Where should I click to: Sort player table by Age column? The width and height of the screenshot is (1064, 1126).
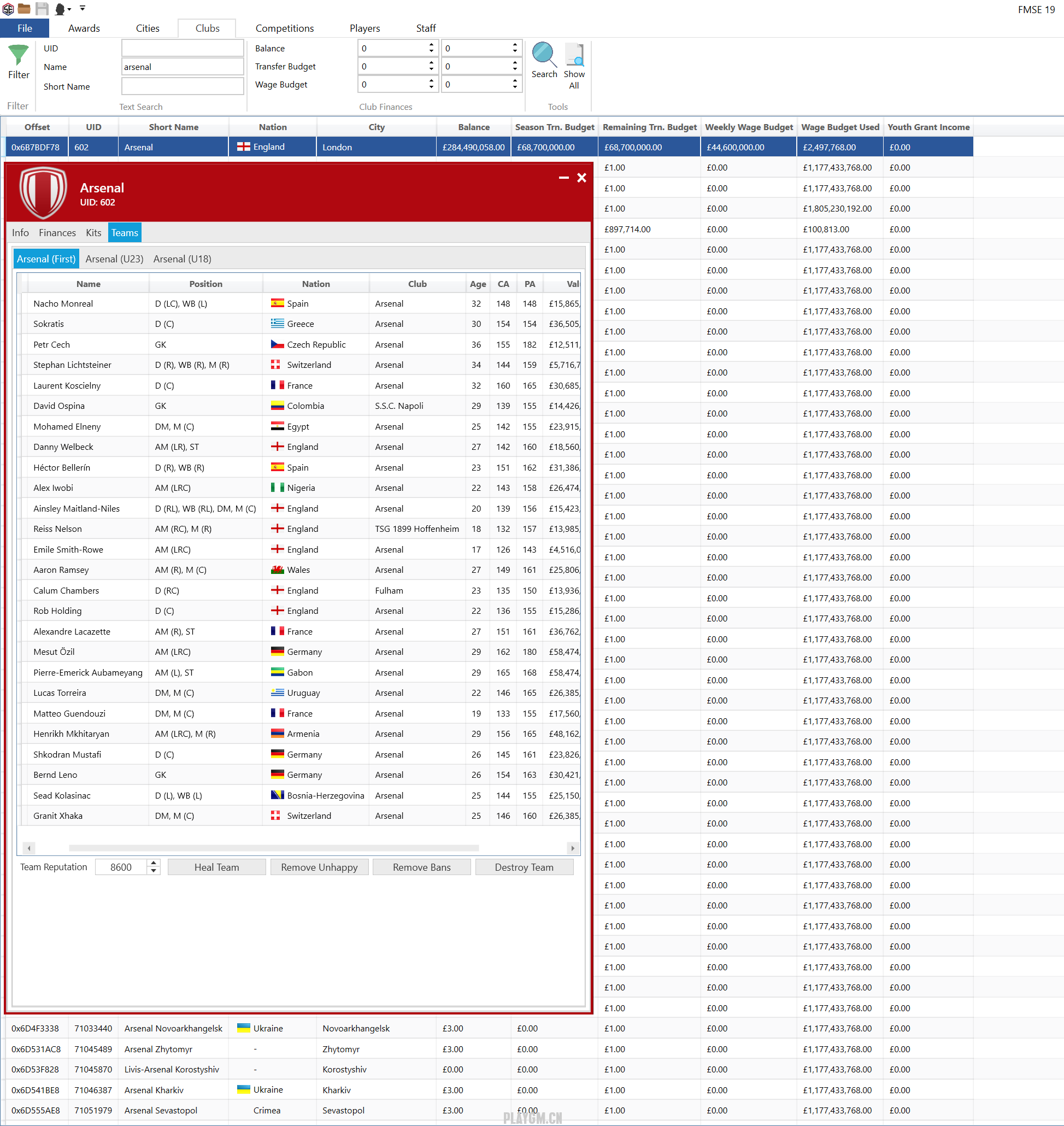(478, 284)
